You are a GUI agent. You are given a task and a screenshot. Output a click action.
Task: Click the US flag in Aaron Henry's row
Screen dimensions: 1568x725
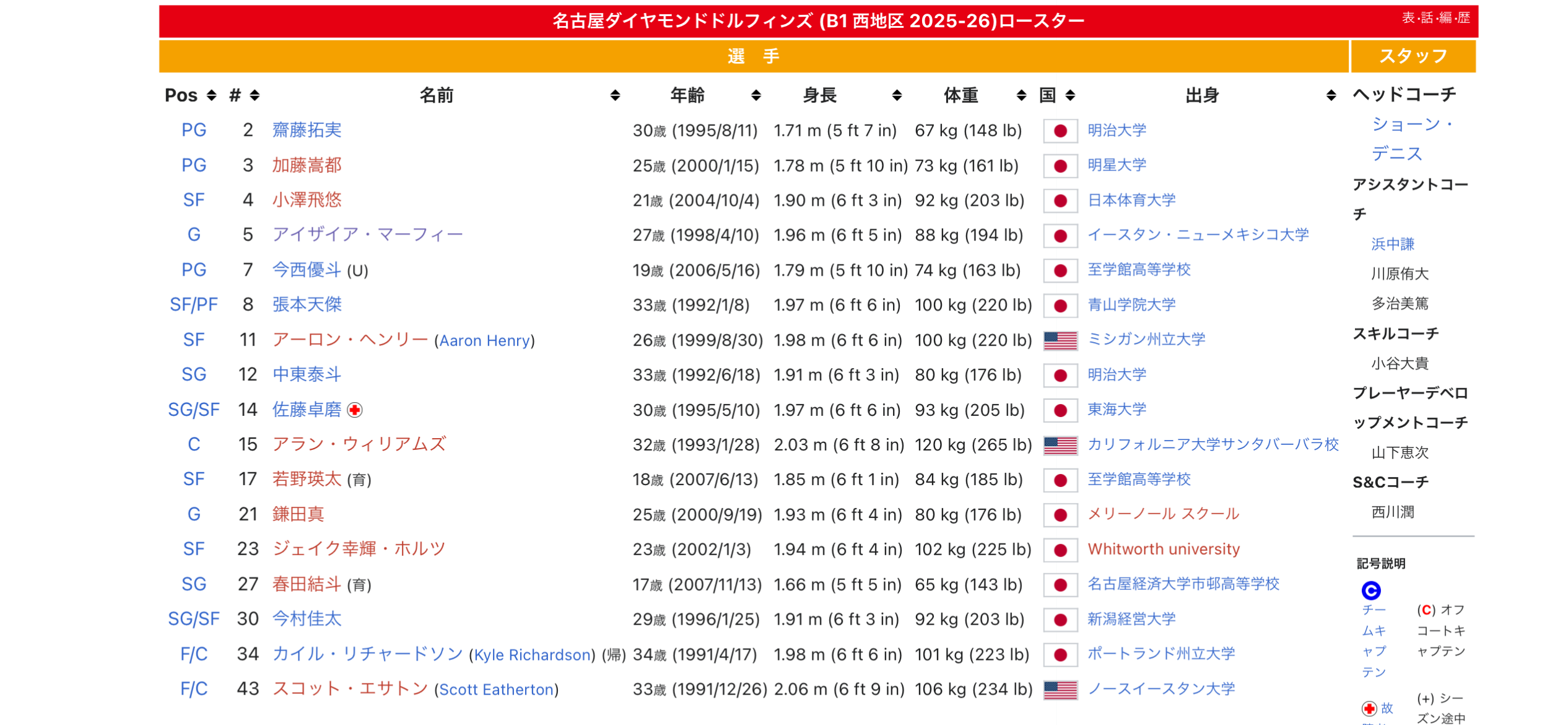(1060, 340)
